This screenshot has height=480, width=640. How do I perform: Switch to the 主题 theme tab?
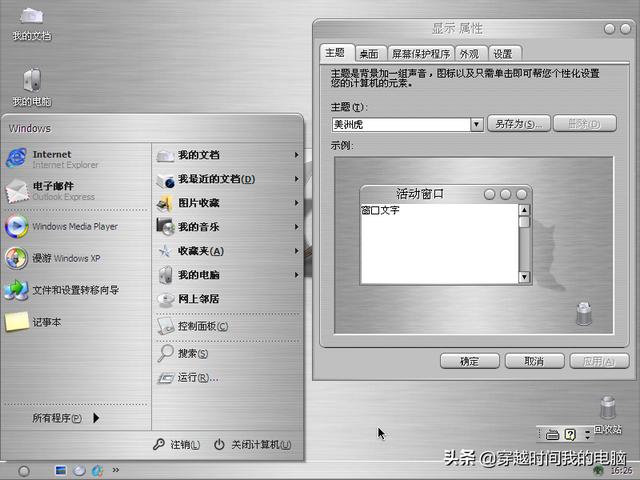pos(336,53)
